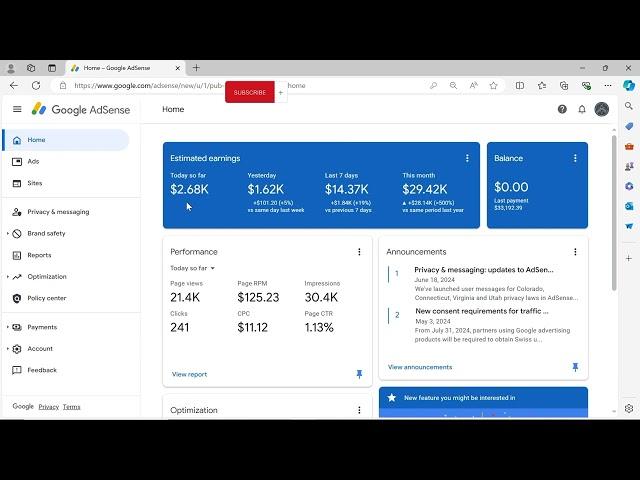Click the View announcements link
Viewport: 640px width, 480px height.
coord(420,367)
